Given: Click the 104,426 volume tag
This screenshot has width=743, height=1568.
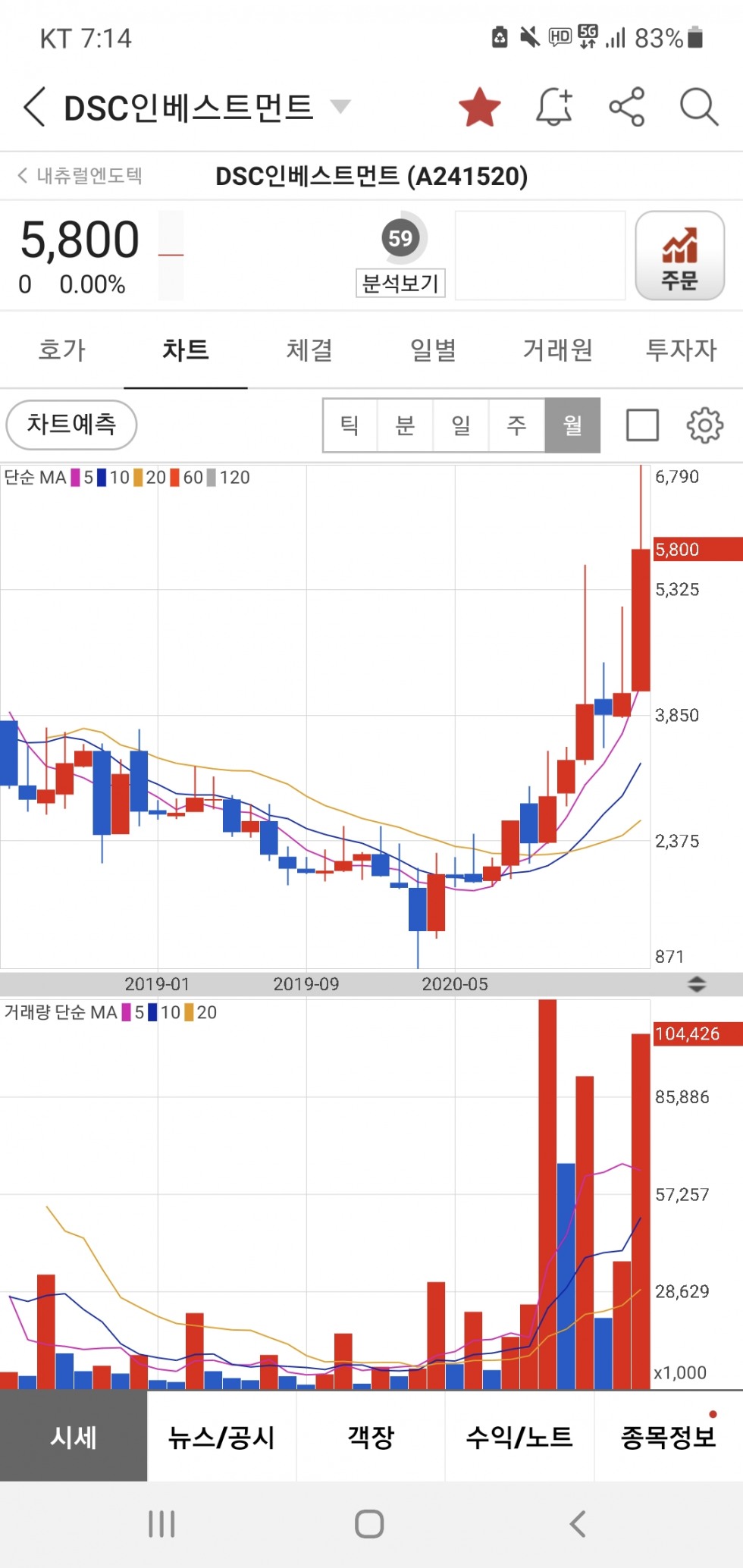Looking at the screenshot, I should [x=698, y=1033].
